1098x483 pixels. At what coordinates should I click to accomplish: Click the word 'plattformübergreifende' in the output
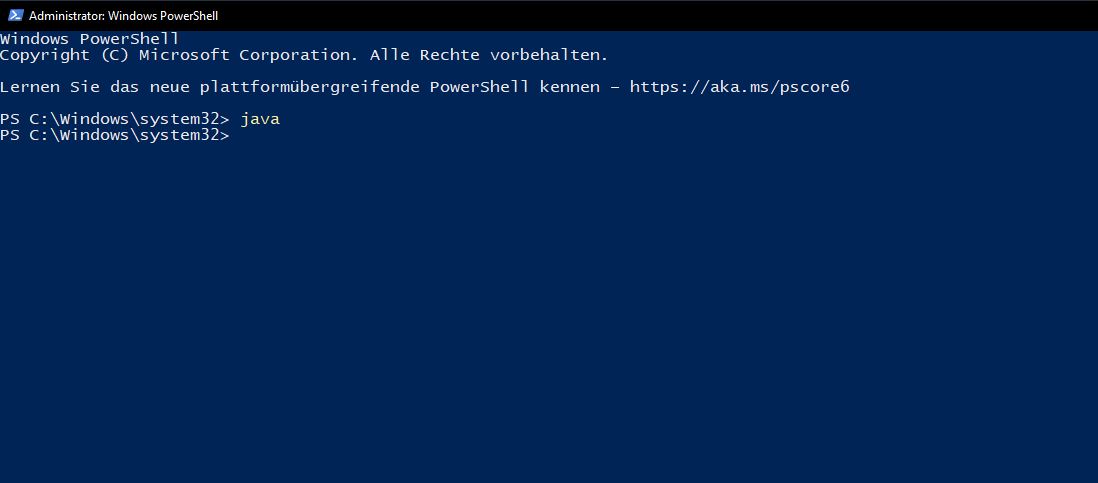[x=310, y=87]
